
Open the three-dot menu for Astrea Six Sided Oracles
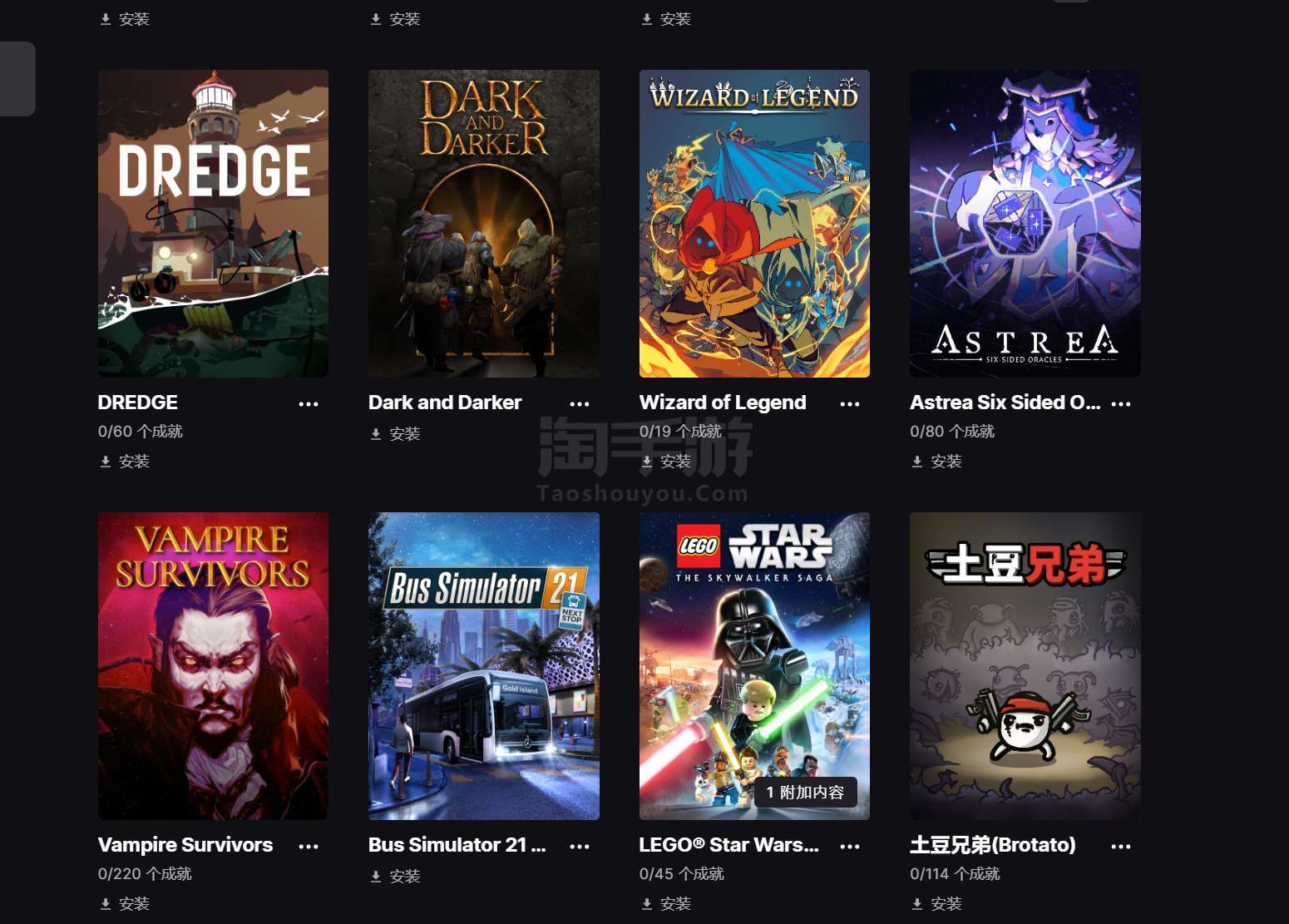[1121, 404]
